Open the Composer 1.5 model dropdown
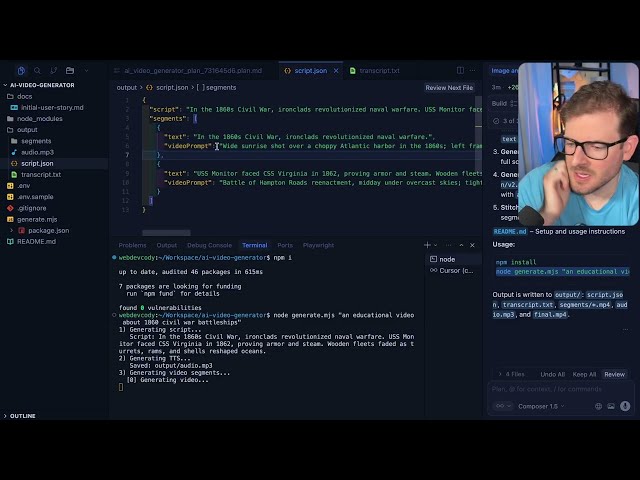Viewport: 640px width, 480px height. point(541,406)
